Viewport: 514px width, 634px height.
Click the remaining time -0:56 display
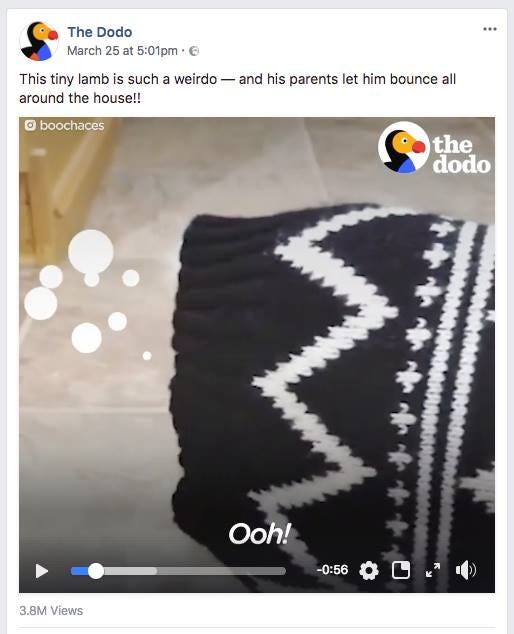(x=332, y=570)
